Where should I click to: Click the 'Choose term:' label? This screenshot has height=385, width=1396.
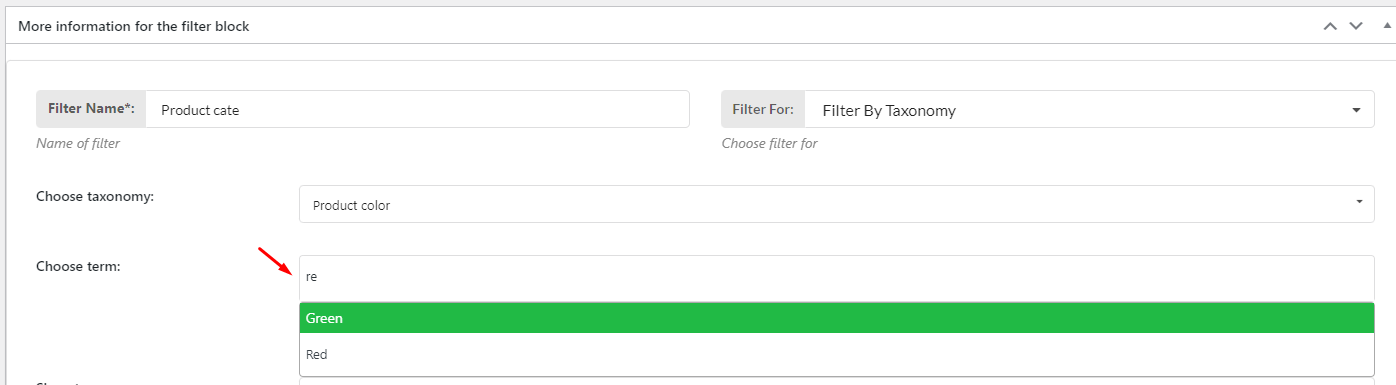(x=78, y=266)
